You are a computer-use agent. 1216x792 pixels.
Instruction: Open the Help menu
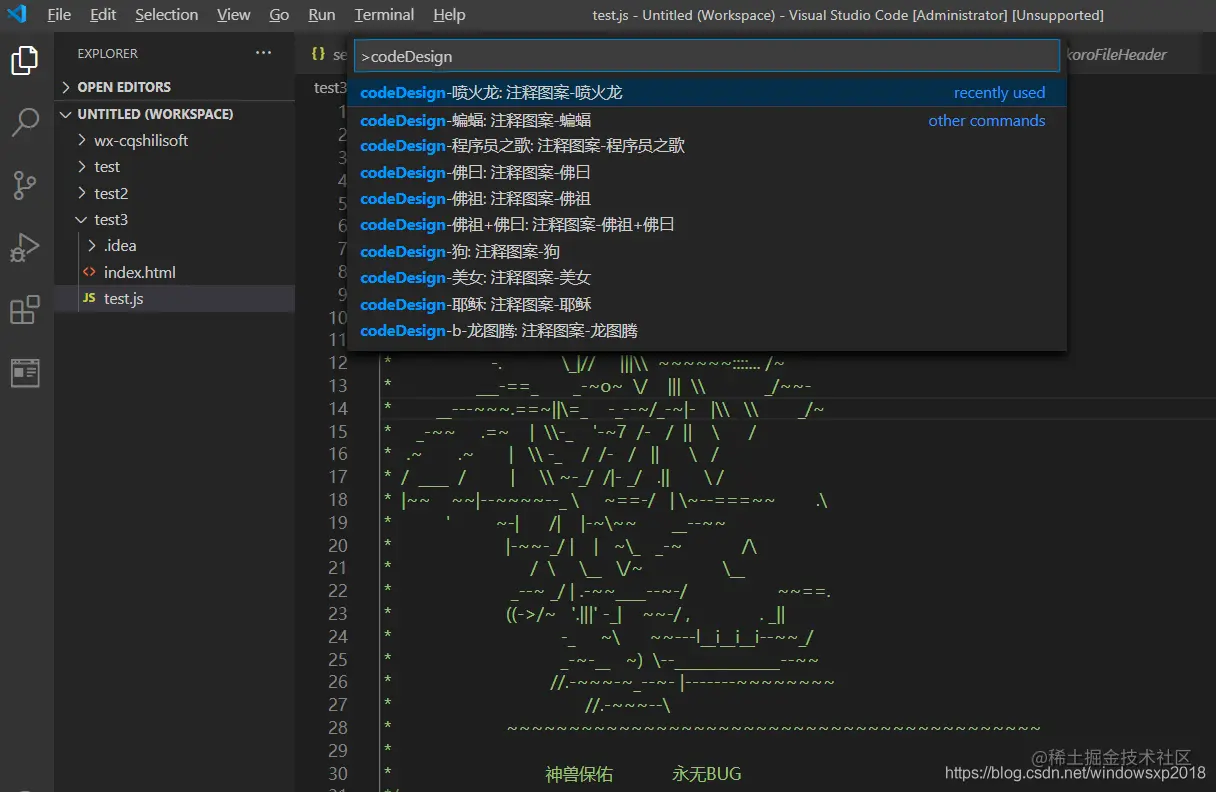coord(449,15)
